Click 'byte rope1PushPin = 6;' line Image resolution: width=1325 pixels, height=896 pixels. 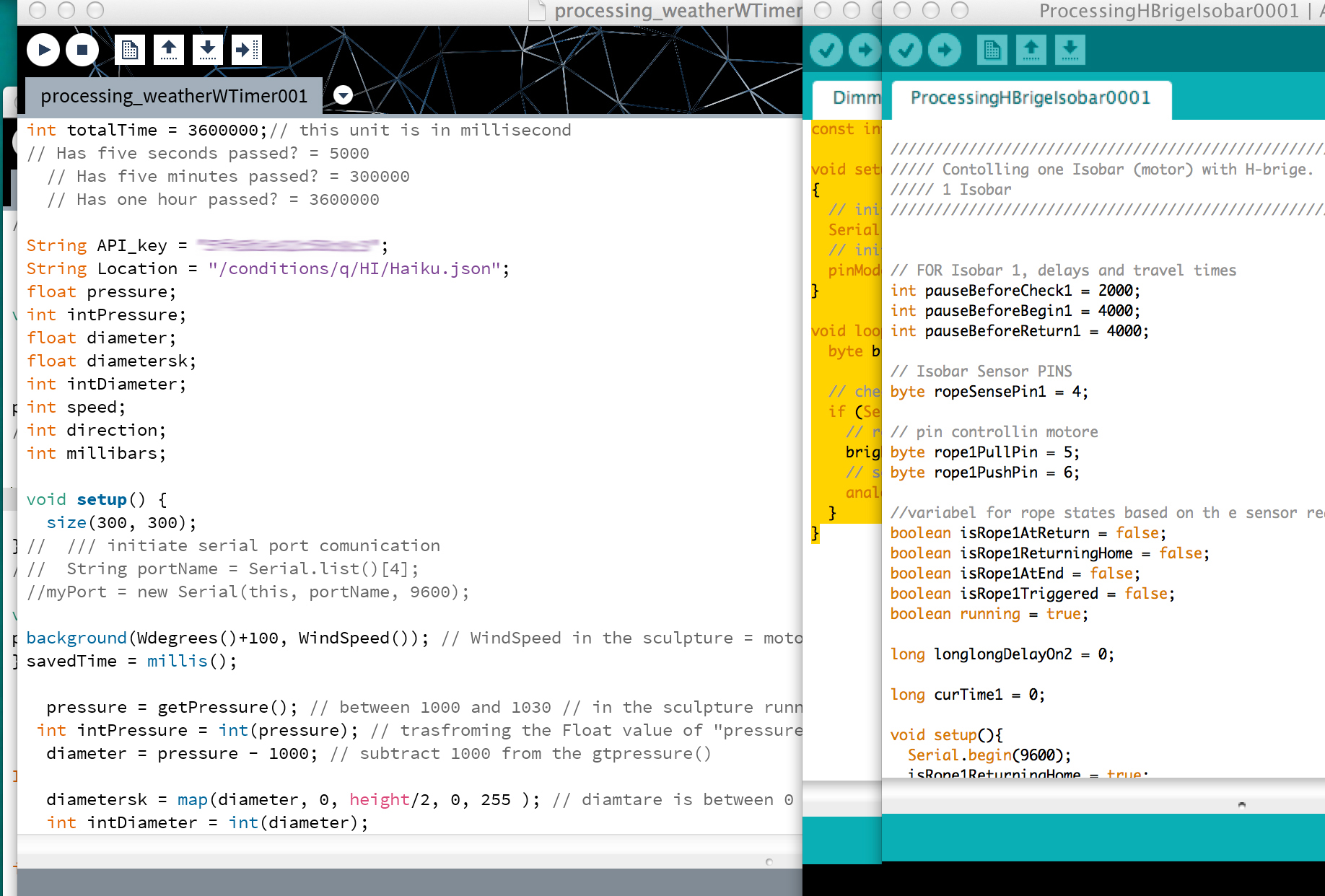[x=984, y=473]
